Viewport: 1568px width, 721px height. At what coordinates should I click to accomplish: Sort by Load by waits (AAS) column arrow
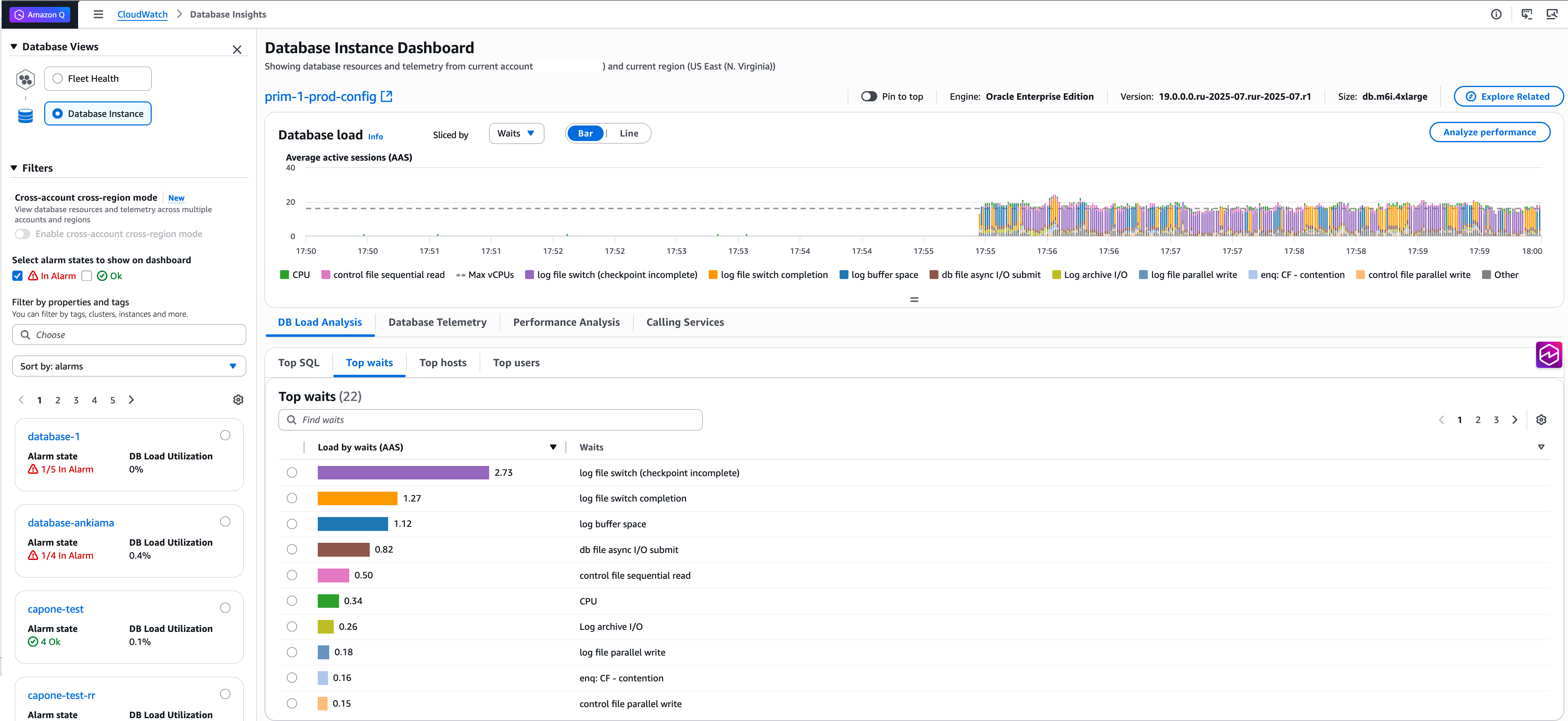pos(553,447)
